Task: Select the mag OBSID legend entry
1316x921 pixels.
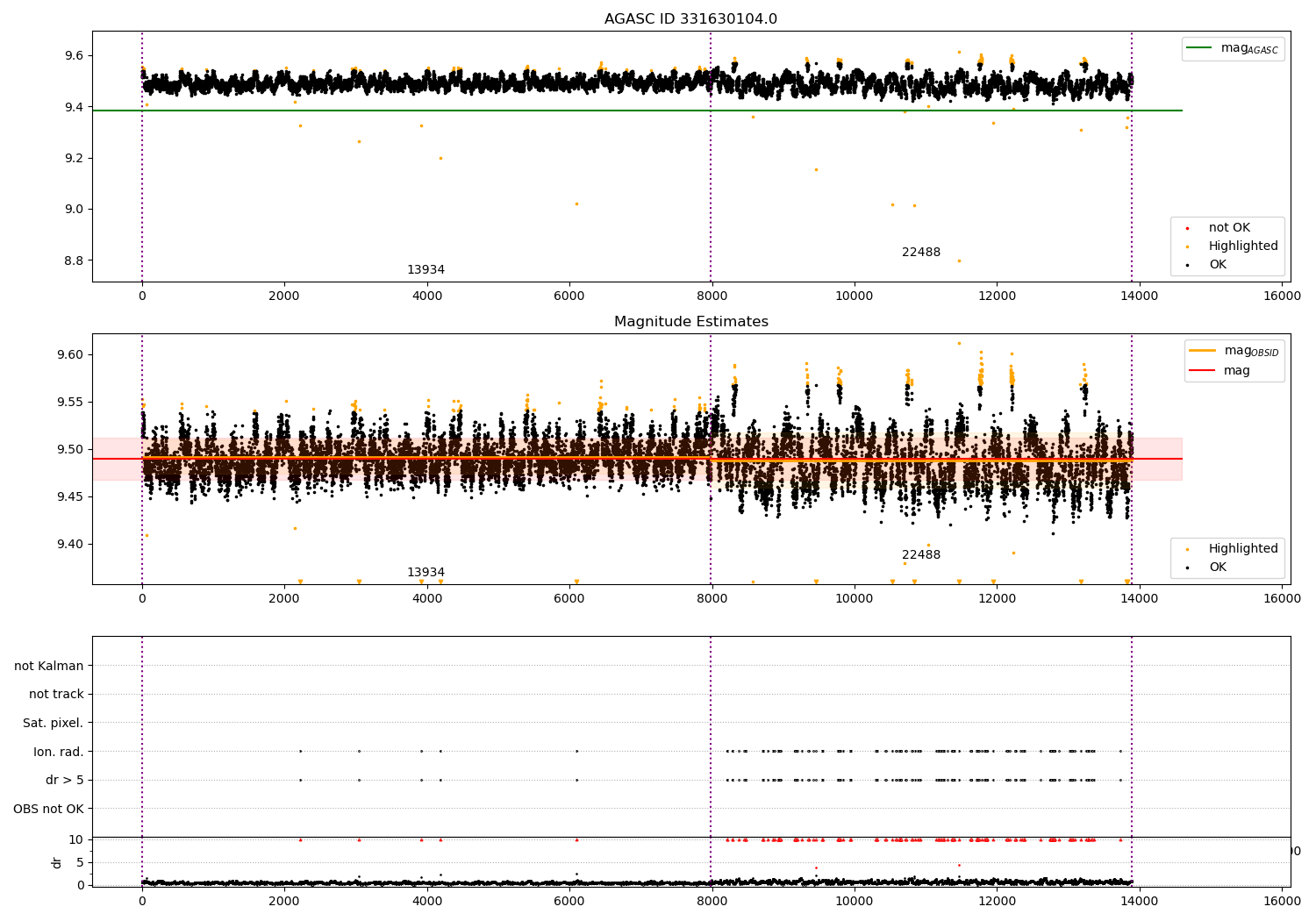Action: point(1234,351)
